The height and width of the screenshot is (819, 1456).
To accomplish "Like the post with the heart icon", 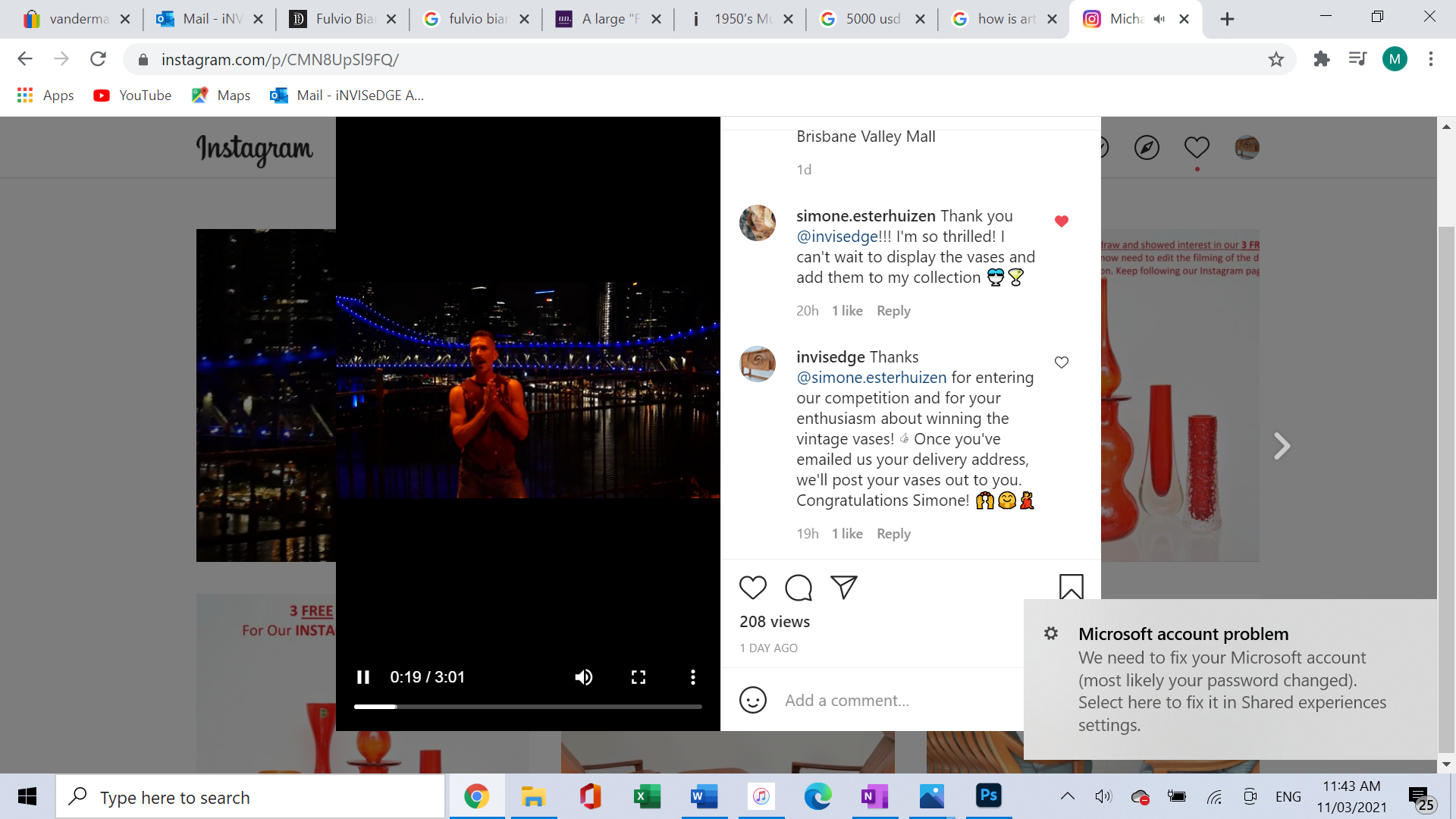I will pos(752,588).
